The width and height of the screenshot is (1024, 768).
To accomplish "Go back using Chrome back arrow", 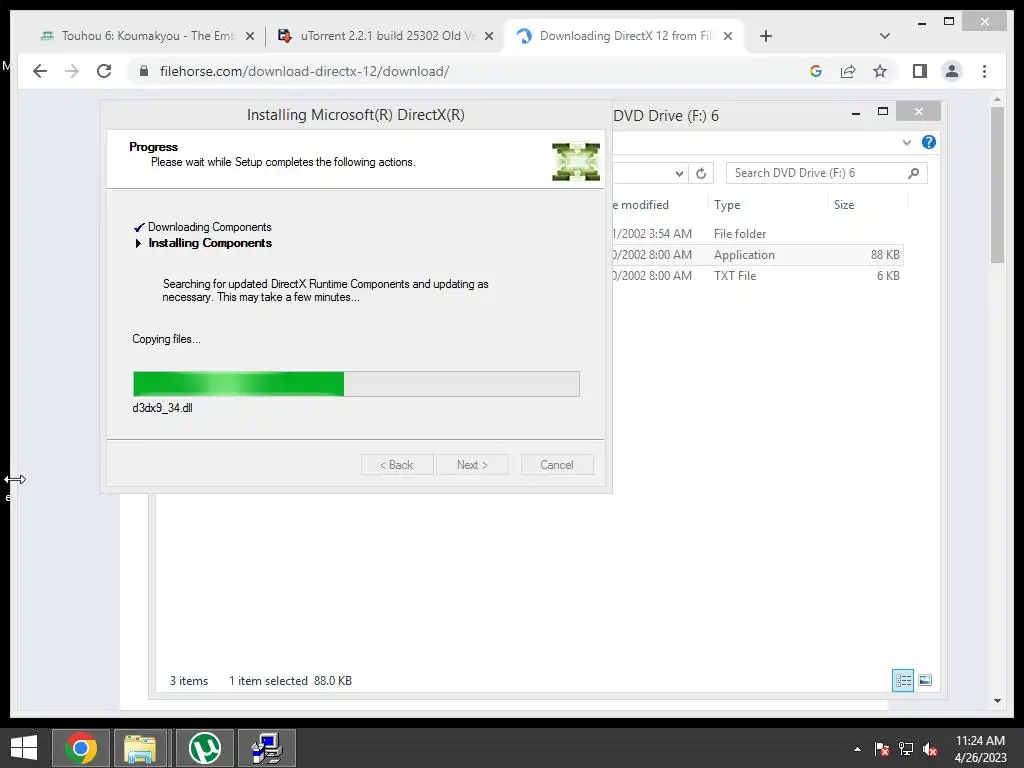I will pyautogui.click(x=40, y=71).
